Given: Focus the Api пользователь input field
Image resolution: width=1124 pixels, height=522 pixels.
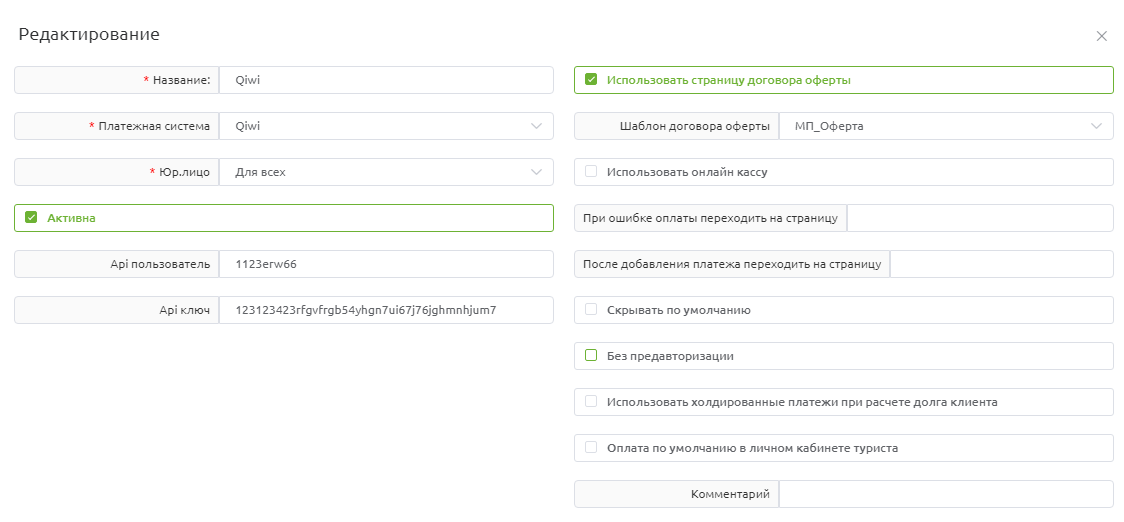Looking at the screenshot, I should (x=386, y=264).
